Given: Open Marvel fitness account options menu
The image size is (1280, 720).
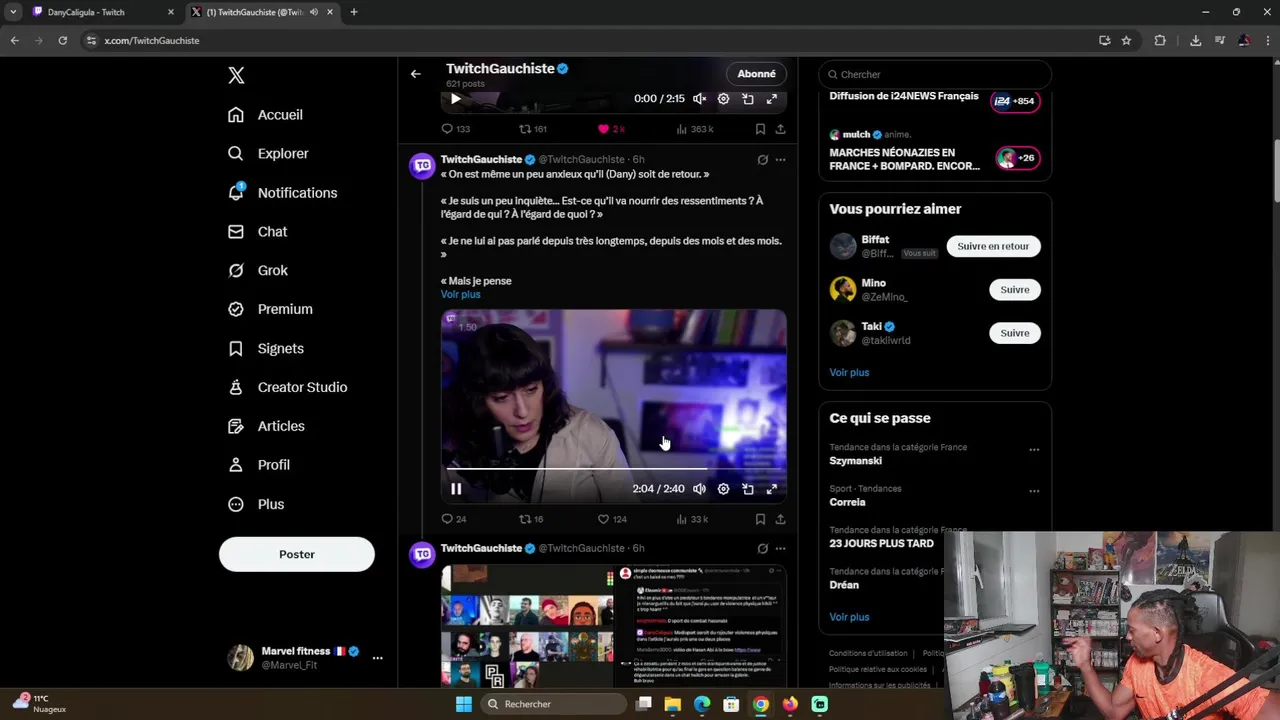Looking at the screenshot, I should coord(377,658).
